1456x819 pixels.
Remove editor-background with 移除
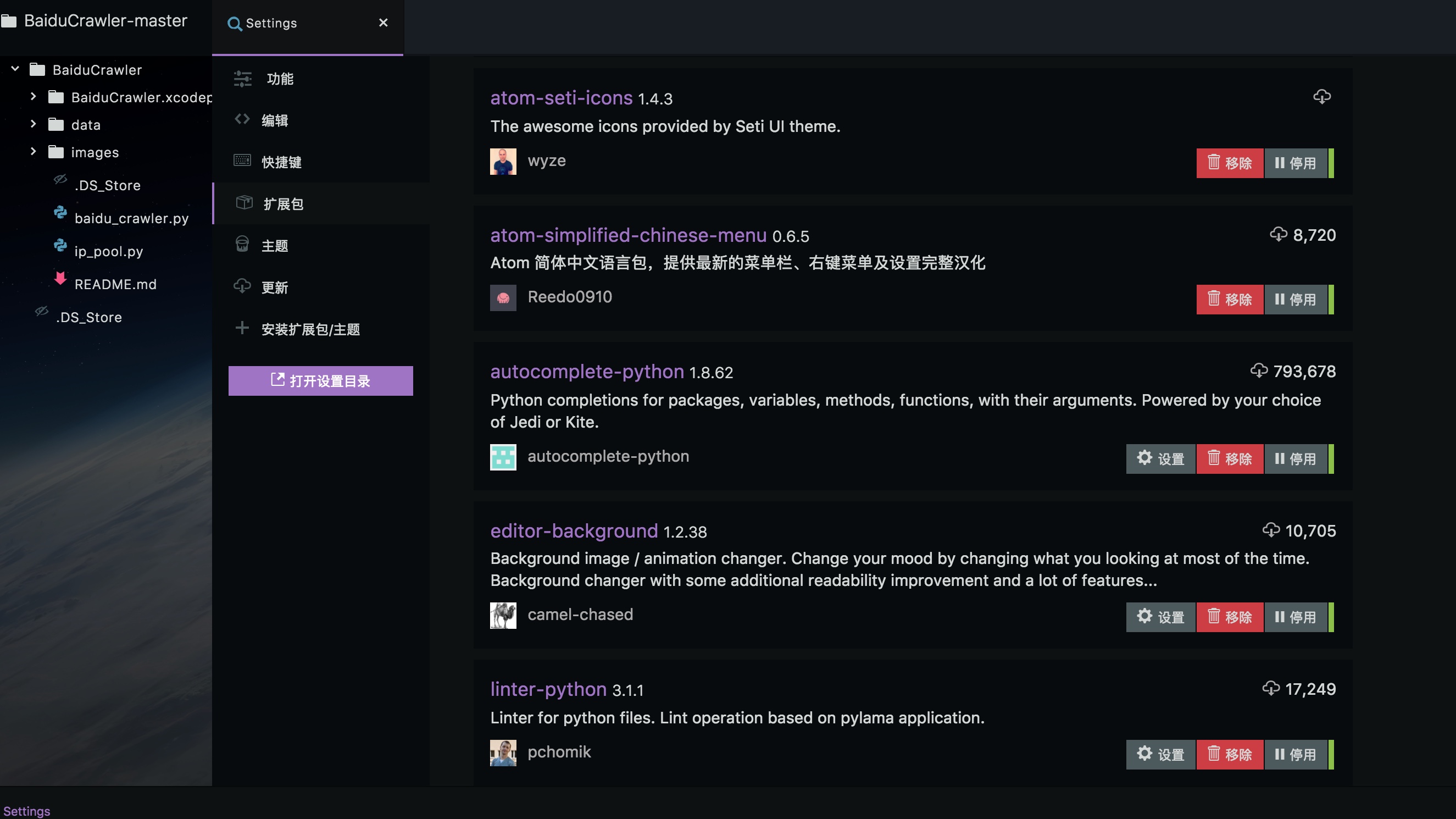click(x=1230, y=618)
